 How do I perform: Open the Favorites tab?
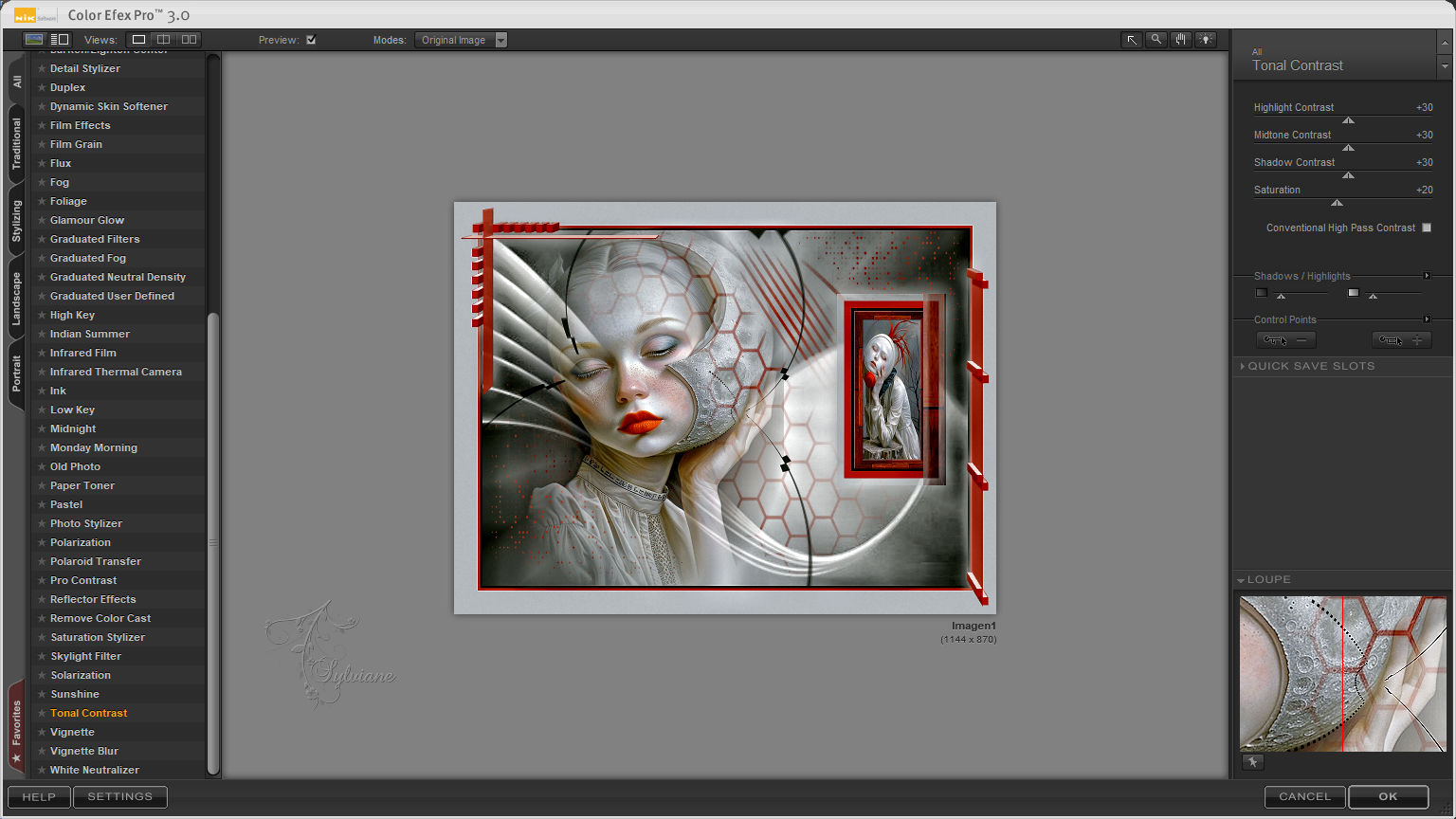[x=16, y=727]
